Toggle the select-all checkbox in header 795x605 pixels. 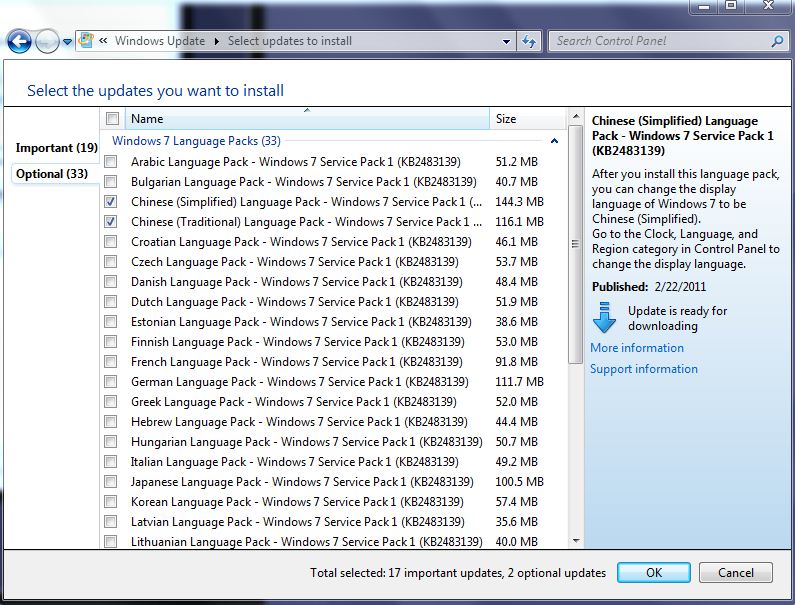(x=113, y=119)
